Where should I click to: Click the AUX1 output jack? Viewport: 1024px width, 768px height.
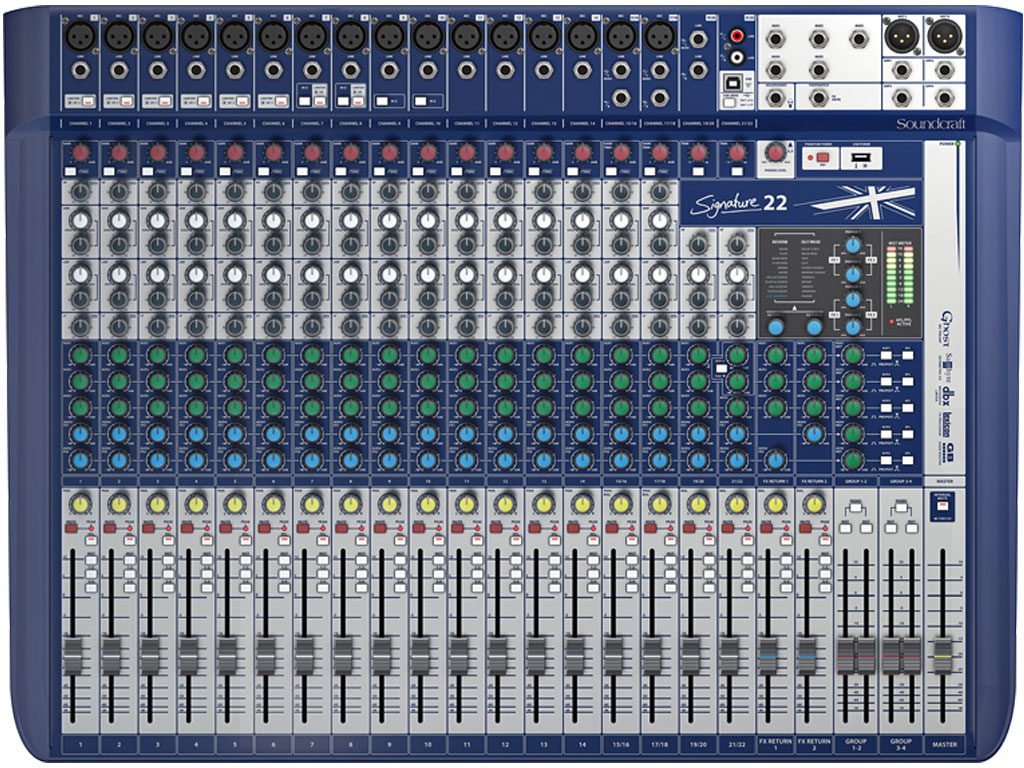click(776, 39)
